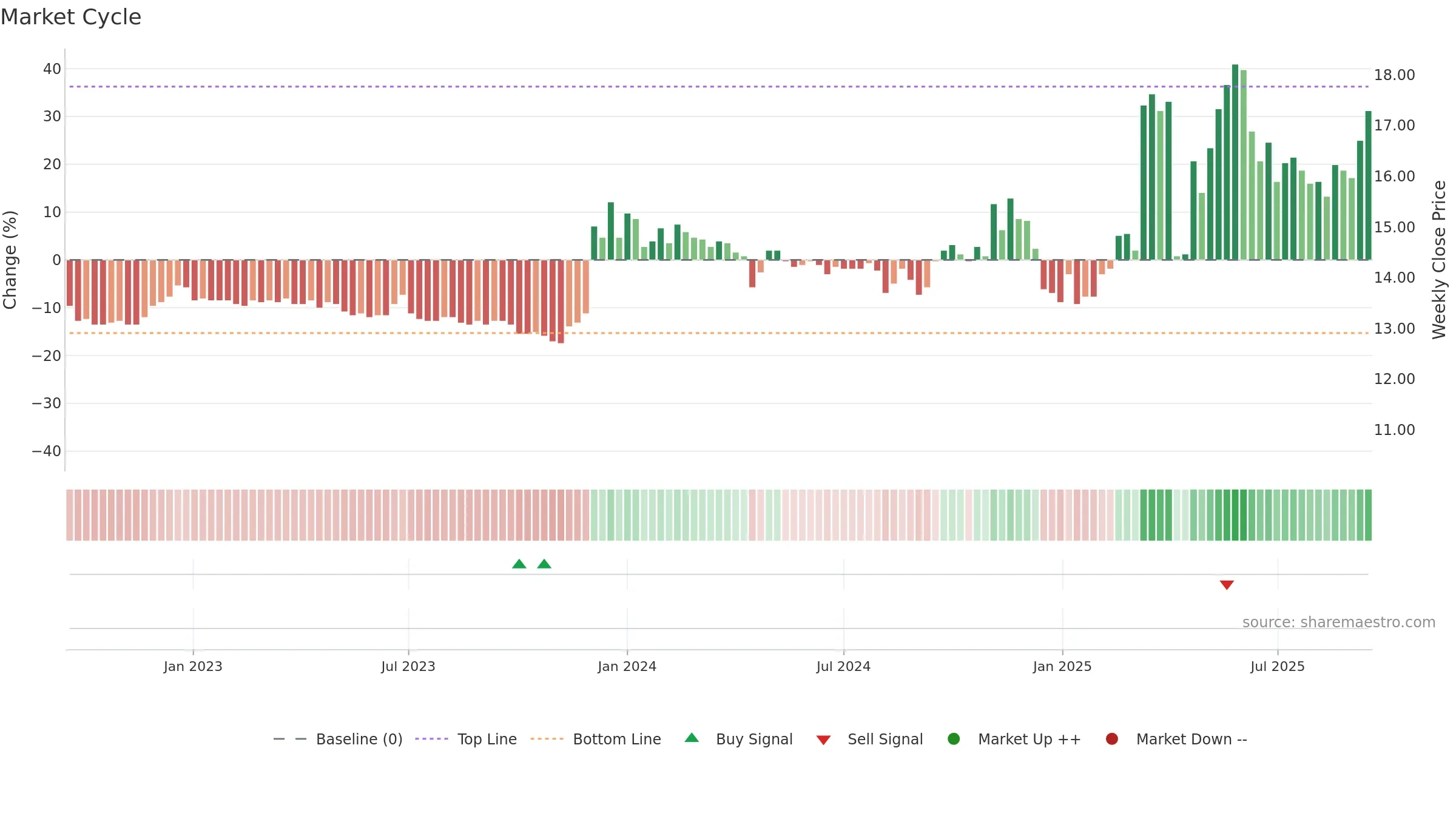Click the red Sell Signal triangle in legend
The image size is (1456, 819).
click(x=823, y=740)
